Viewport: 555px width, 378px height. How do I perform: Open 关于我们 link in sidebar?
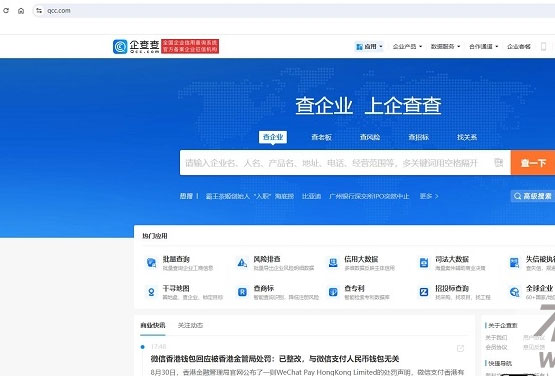click(496, 338)
